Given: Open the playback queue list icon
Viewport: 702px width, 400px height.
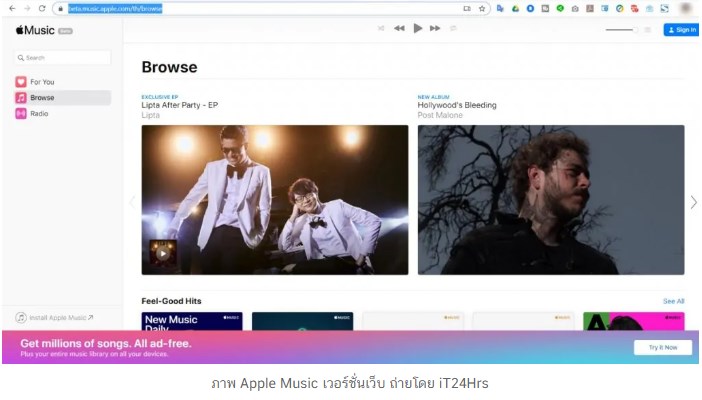Looking at the screenshot, I should click(647, 30).
